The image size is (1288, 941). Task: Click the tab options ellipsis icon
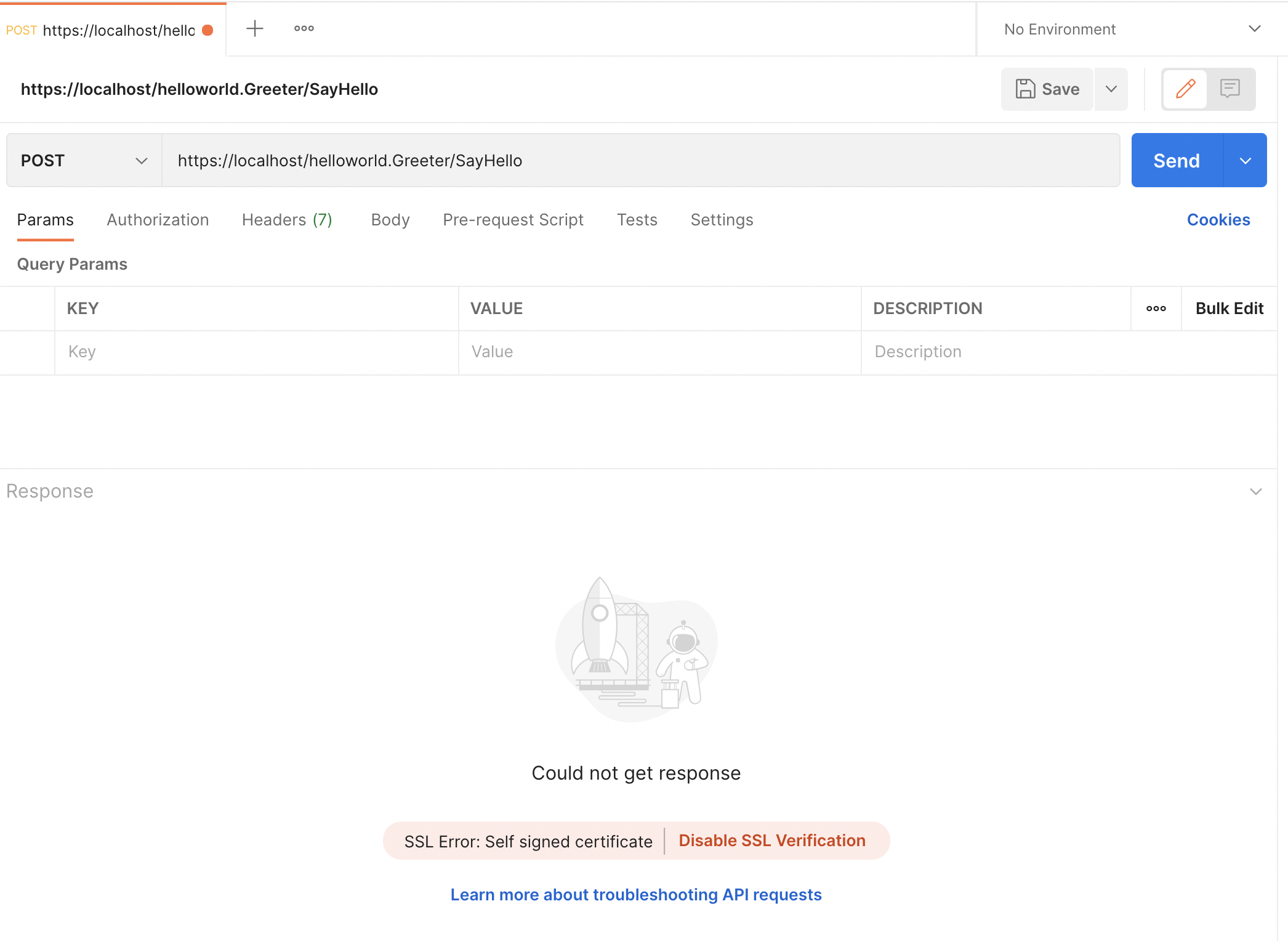[x=304, y=28]
